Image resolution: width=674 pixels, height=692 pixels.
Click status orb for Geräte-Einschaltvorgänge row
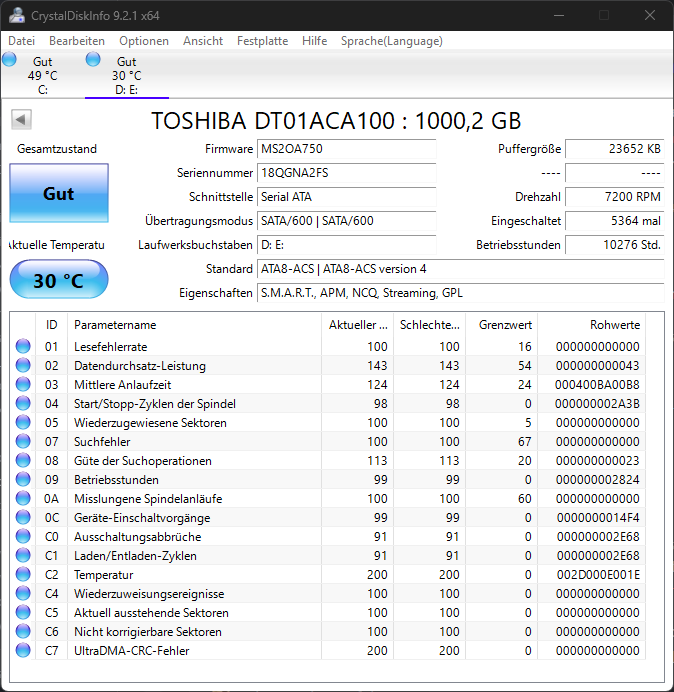point(23,517)
